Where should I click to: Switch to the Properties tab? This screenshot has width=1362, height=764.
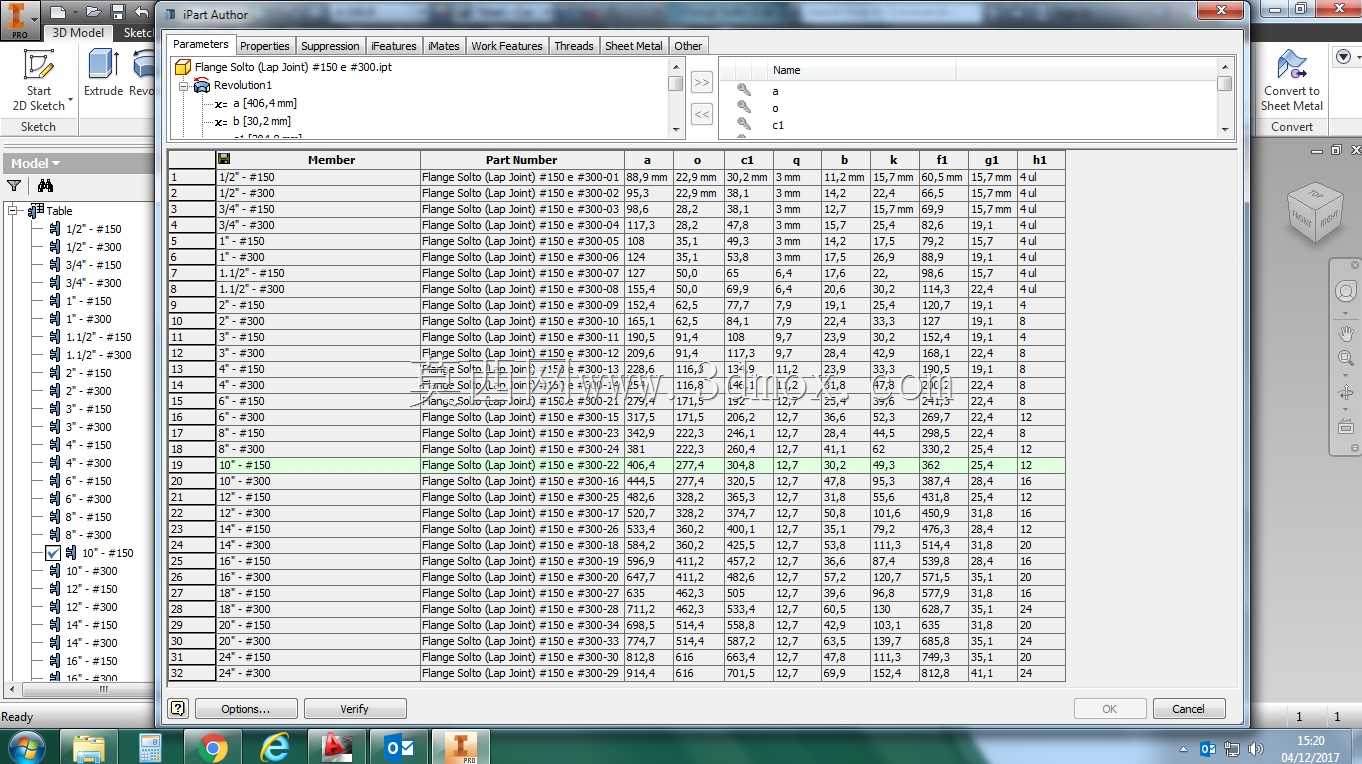pos(265,46)
